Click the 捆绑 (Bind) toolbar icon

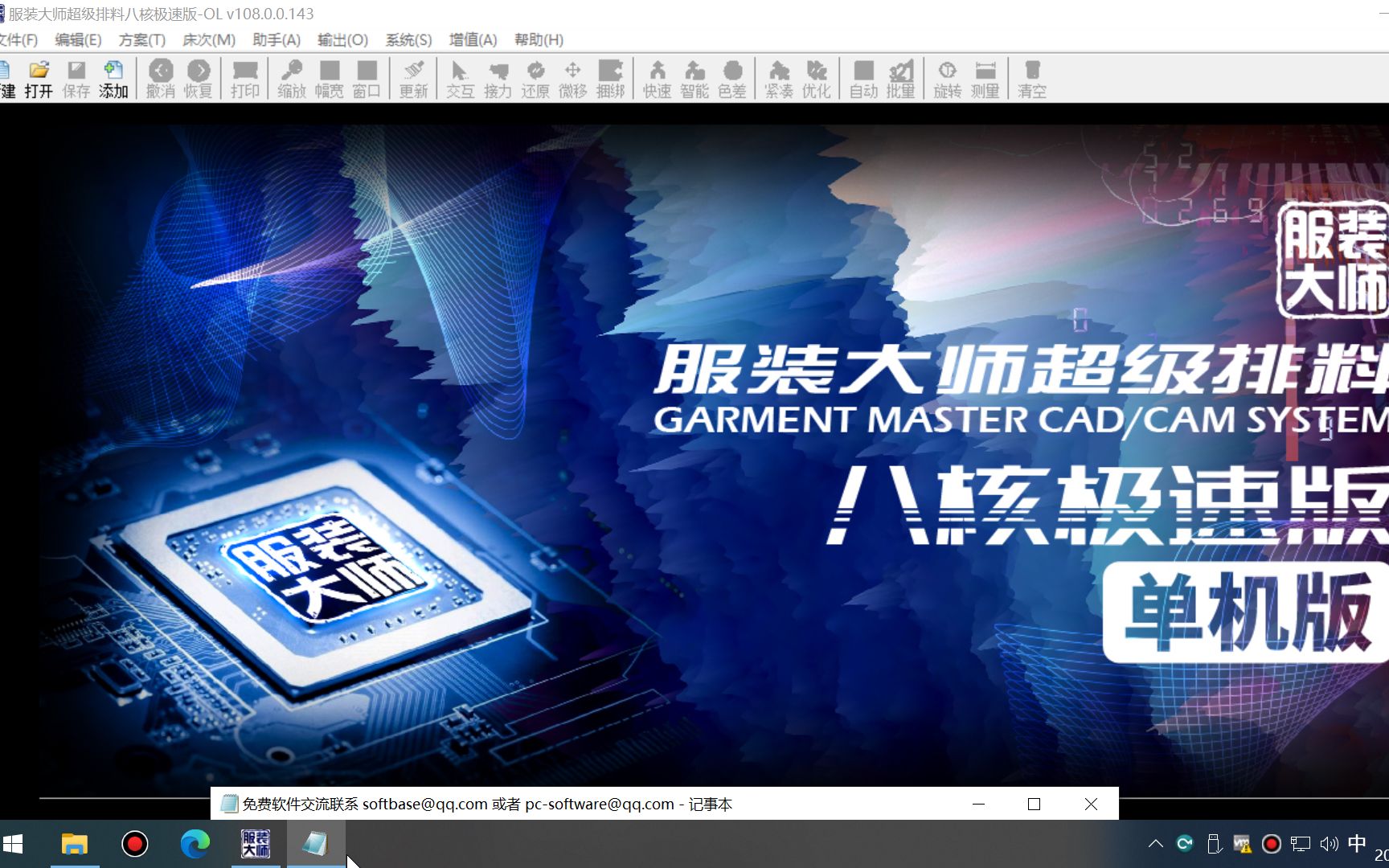(x=610, y=79)
